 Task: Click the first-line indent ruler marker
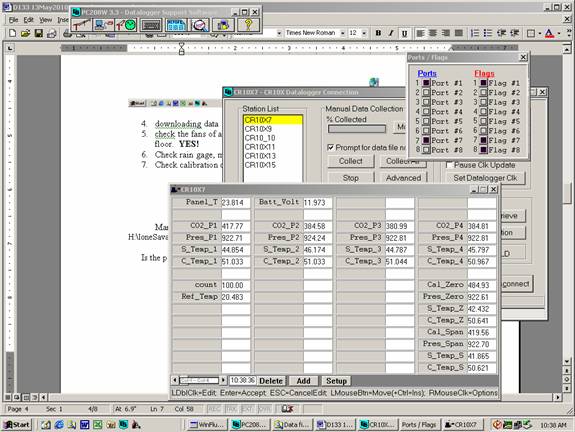[x=182, y=45]
